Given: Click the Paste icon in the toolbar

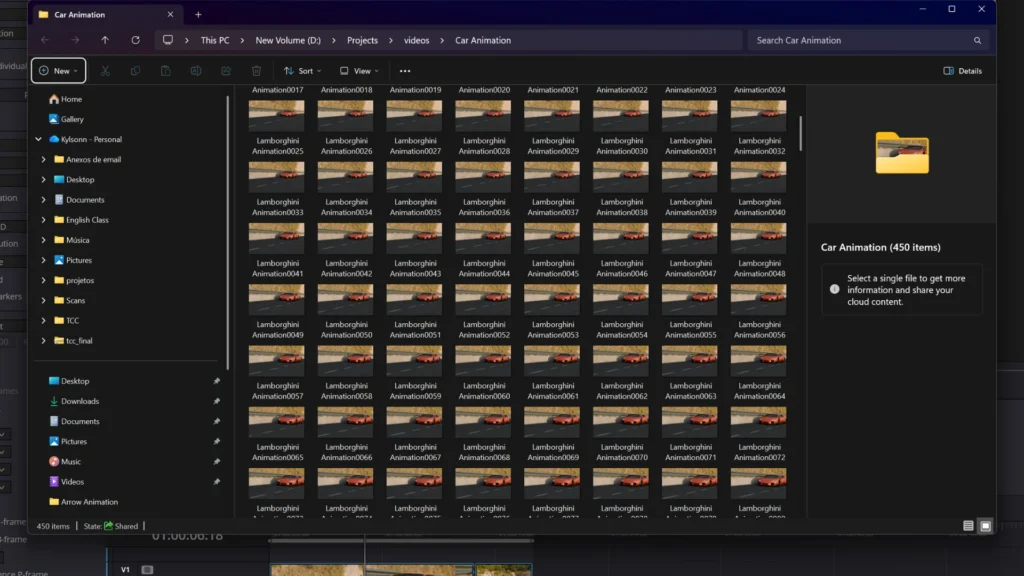Looking at the screenshot, I should [166, 71].
